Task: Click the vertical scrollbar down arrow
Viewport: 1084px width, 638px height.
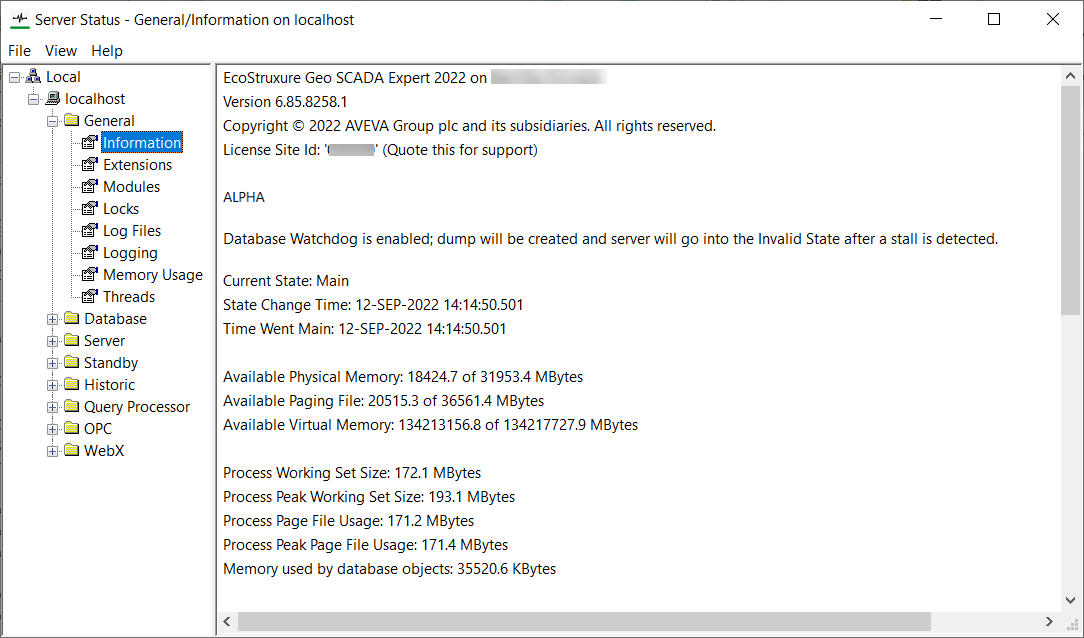Action: click(x=1071, y=600)
